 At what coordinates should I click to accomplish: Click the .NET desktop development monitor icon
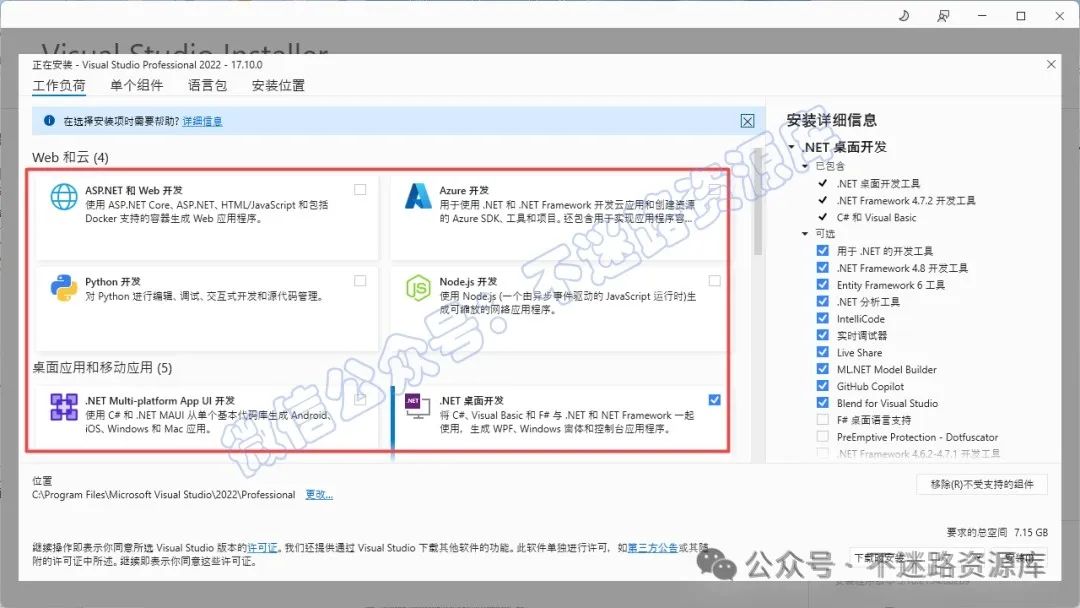(417, 407)
